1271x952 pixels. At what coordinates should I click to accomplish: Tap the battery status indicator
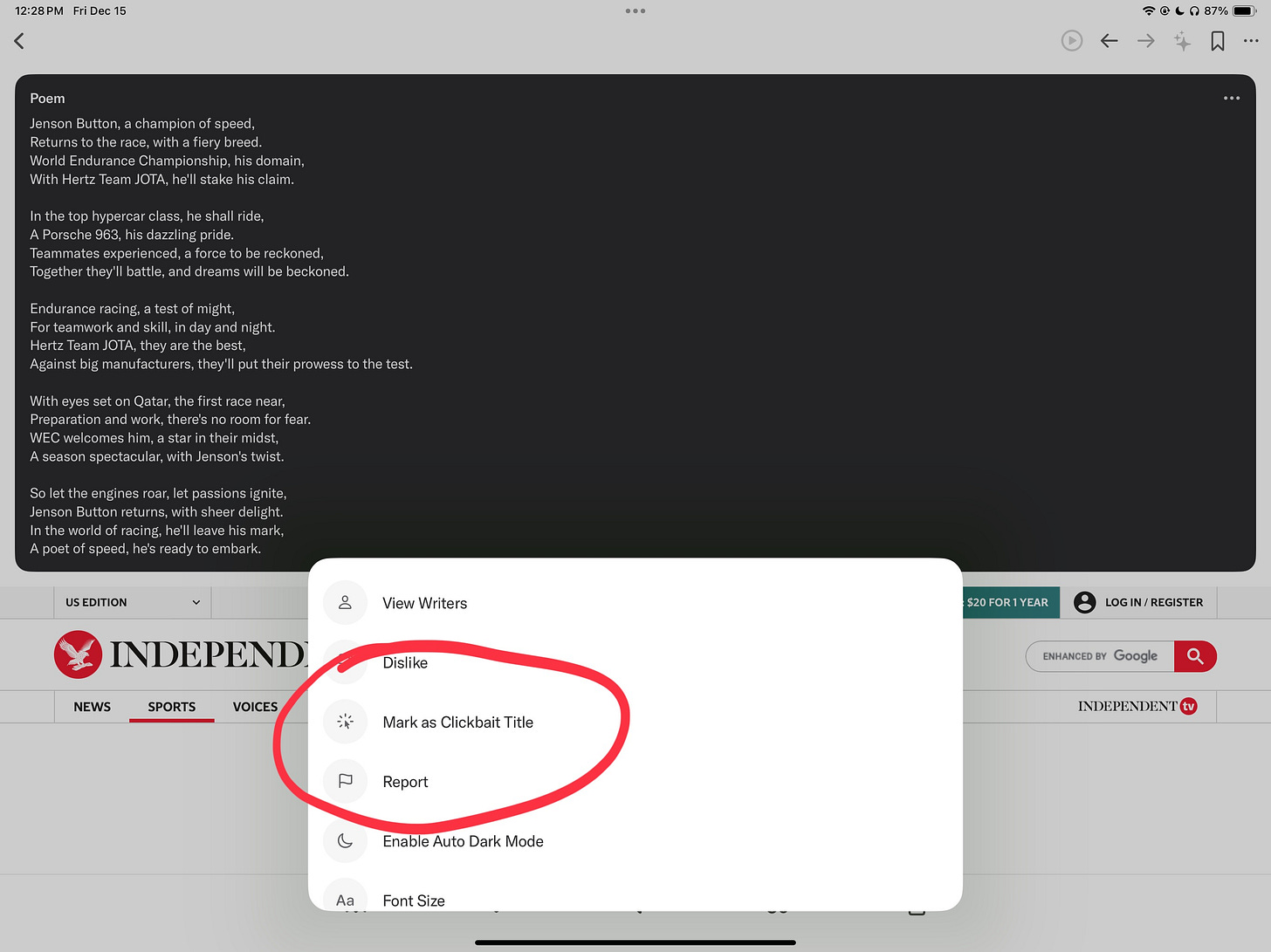[1246, 11]
